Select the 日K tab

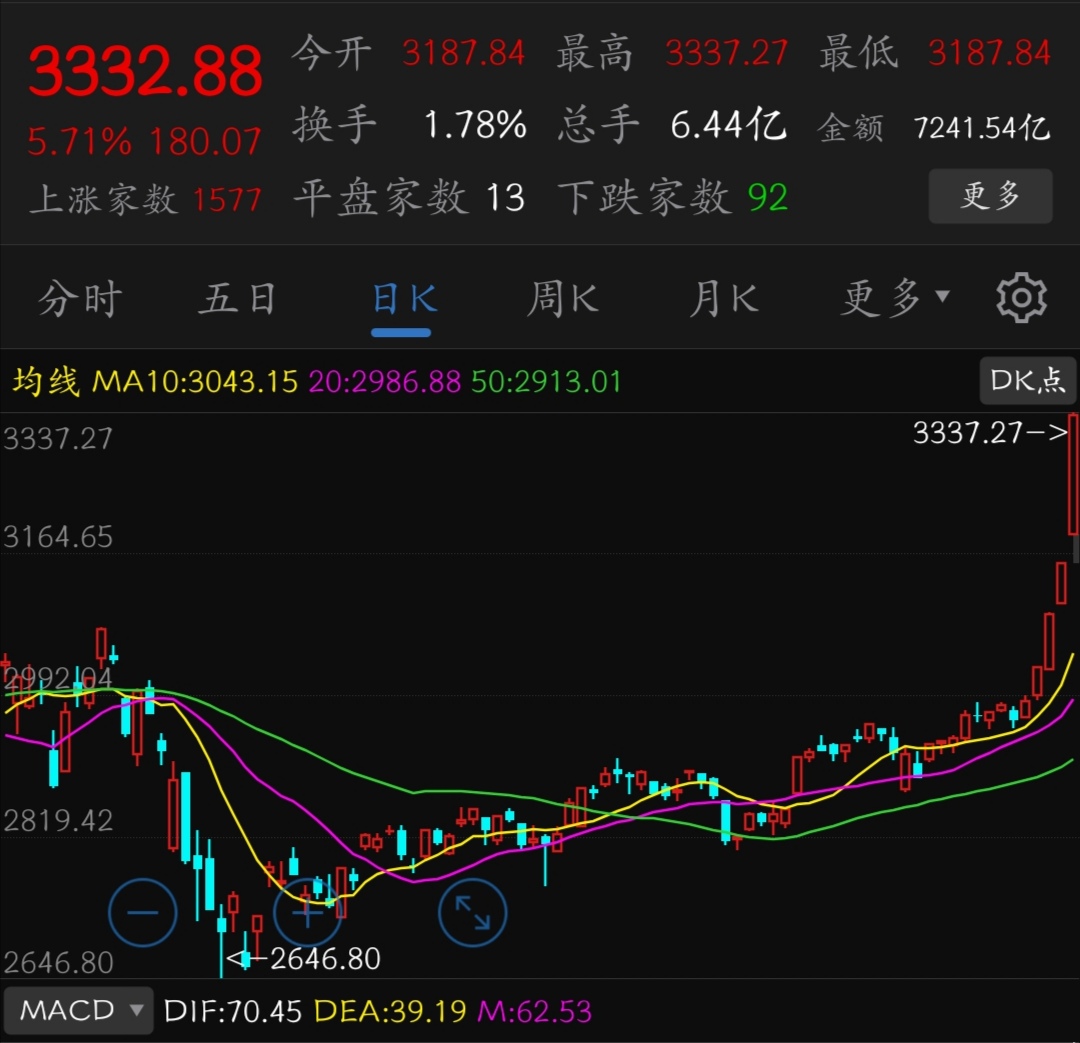pos(404,299)
